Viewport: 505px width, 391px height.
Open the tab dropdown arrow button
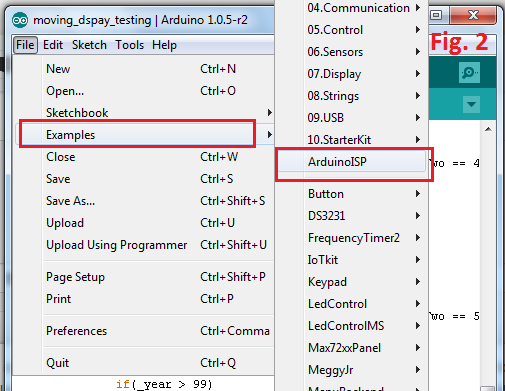click(471, 104)
